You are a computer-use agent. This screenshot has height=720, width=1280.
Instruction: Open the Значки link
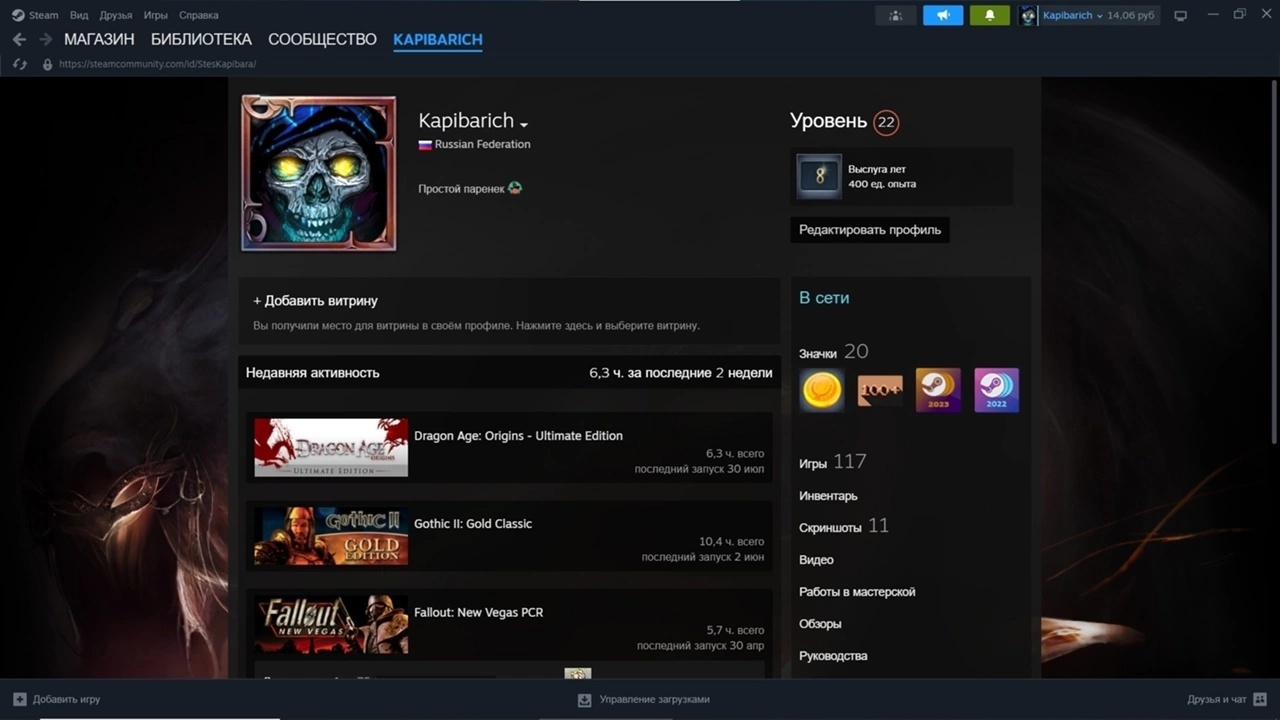click(x=818, y=353)
